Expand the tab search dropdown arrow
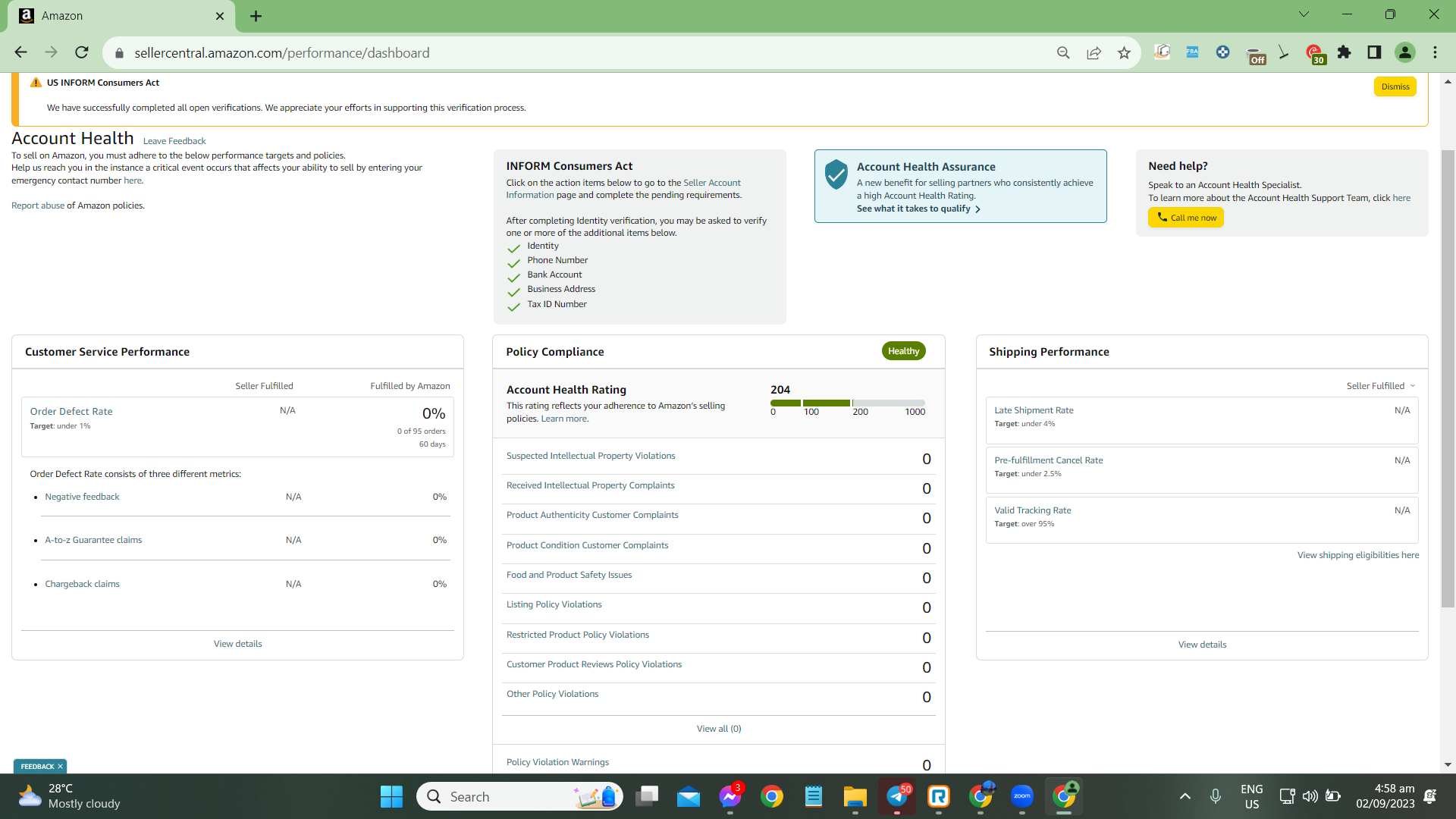This screenshot has height=819, width=1456. (1304, 14)
